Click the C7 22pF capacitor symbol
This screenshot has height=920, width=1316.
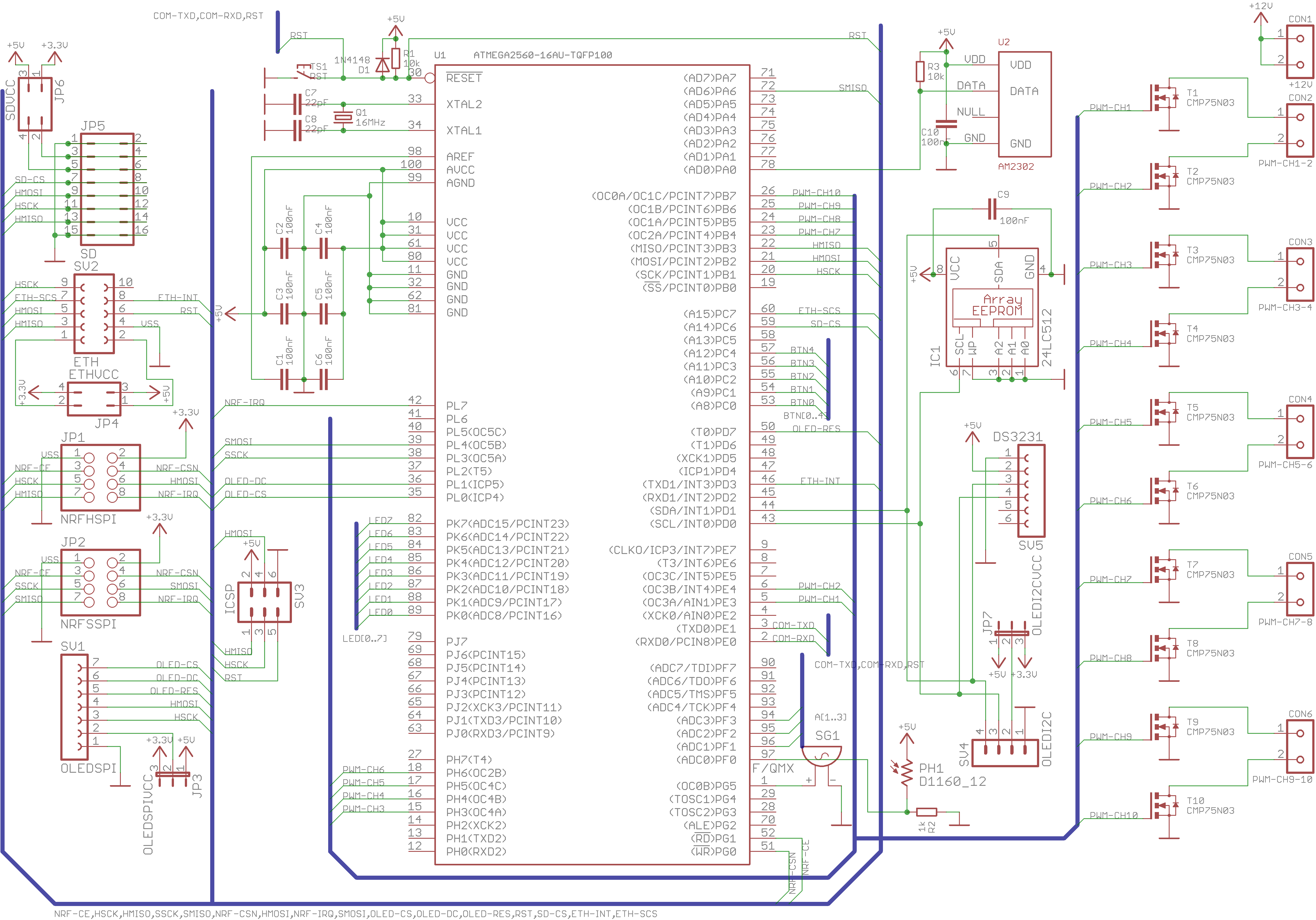pos(297,104)
